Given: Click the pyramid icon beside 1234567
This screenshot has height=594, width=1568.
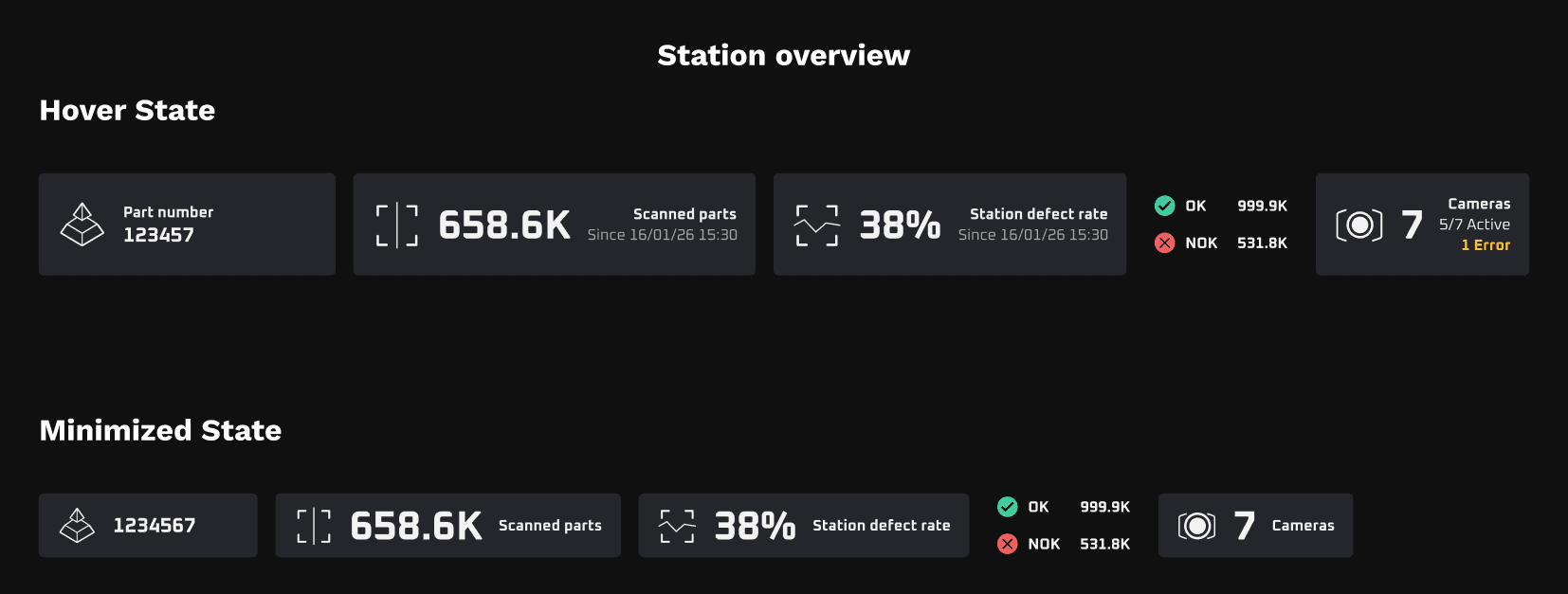Looking at the screenshot, I should click(x=77, y=525).
